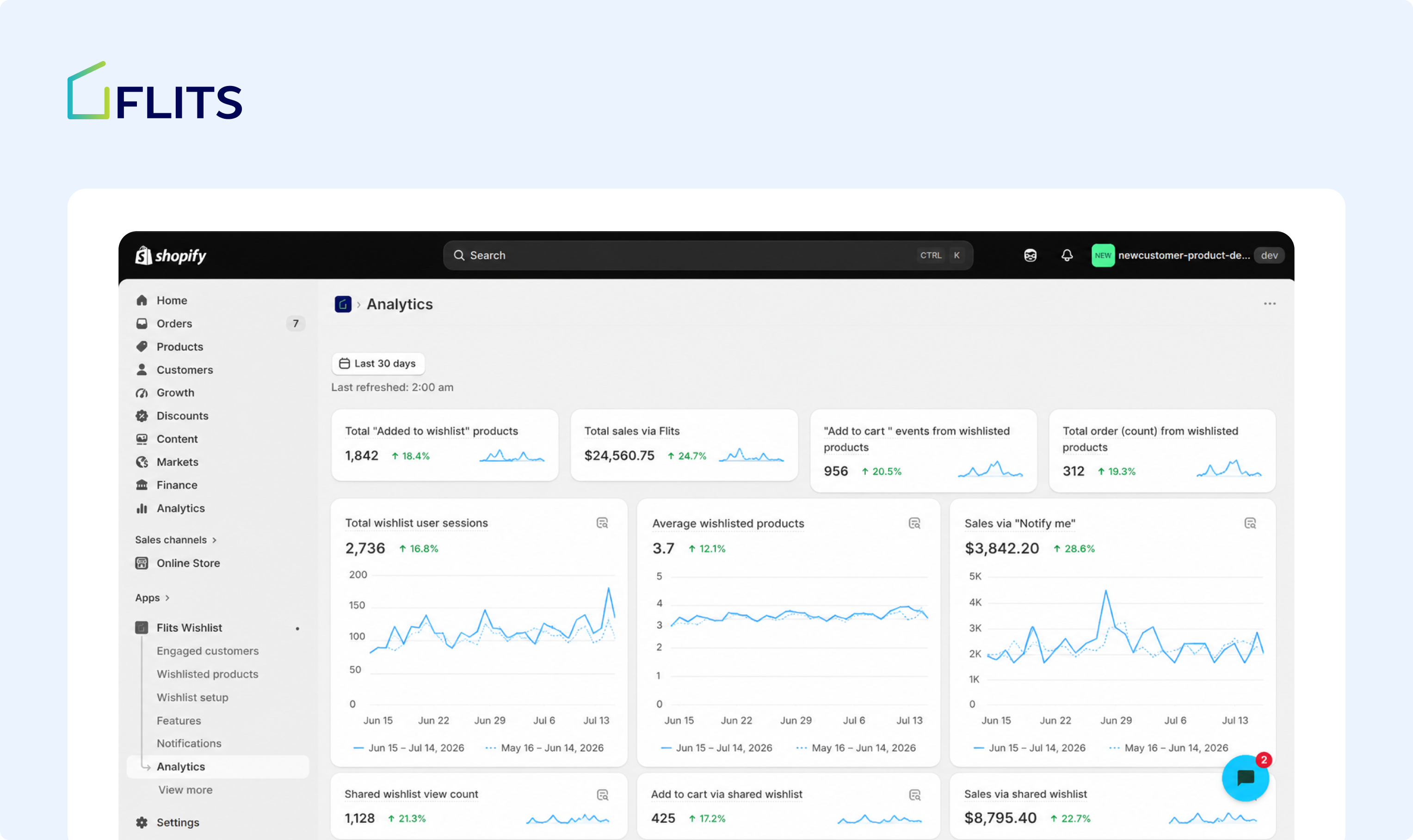1413x840 pixels.
Task: Open the Last 30 days date picker
Action: point(378,363)
